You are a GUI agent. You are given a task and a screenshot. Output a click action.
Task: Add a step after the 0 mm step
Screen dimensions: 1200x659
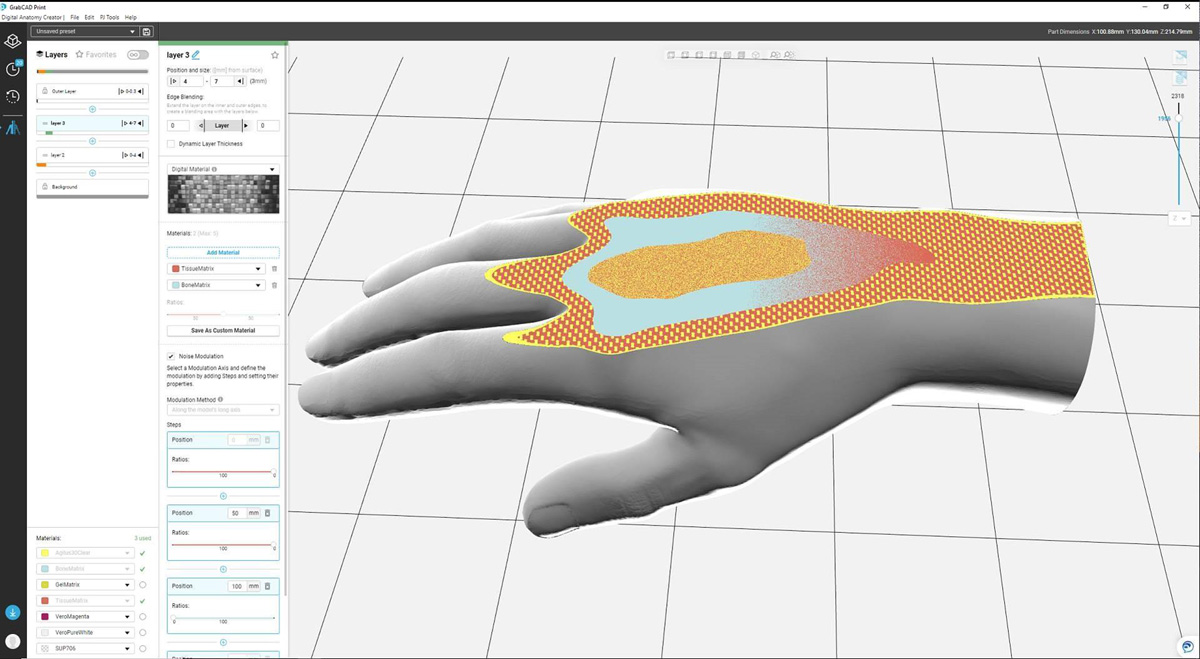pyautogui.click(x=223, y=496)
